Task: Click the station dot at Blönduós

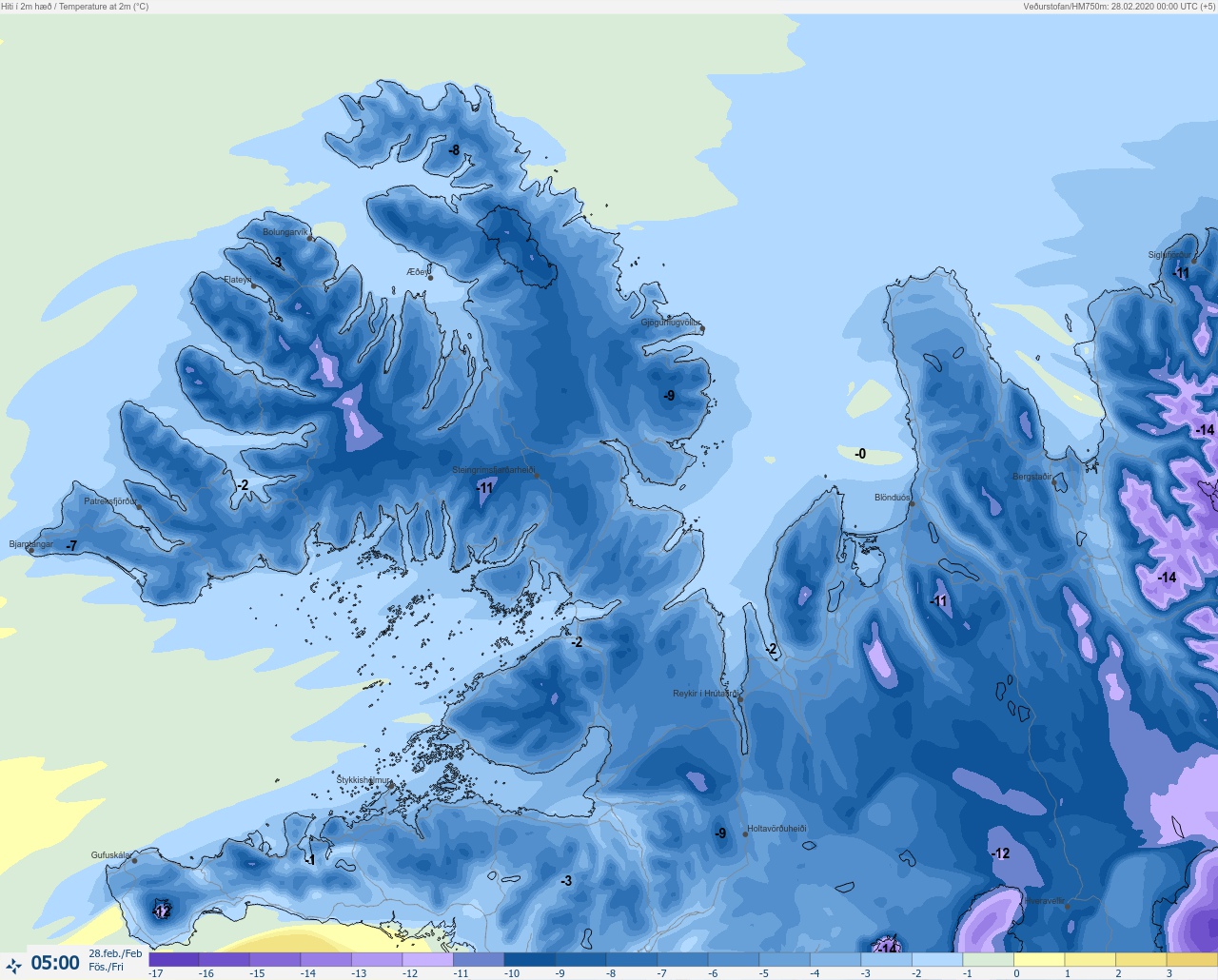Action: pos(912,503)
